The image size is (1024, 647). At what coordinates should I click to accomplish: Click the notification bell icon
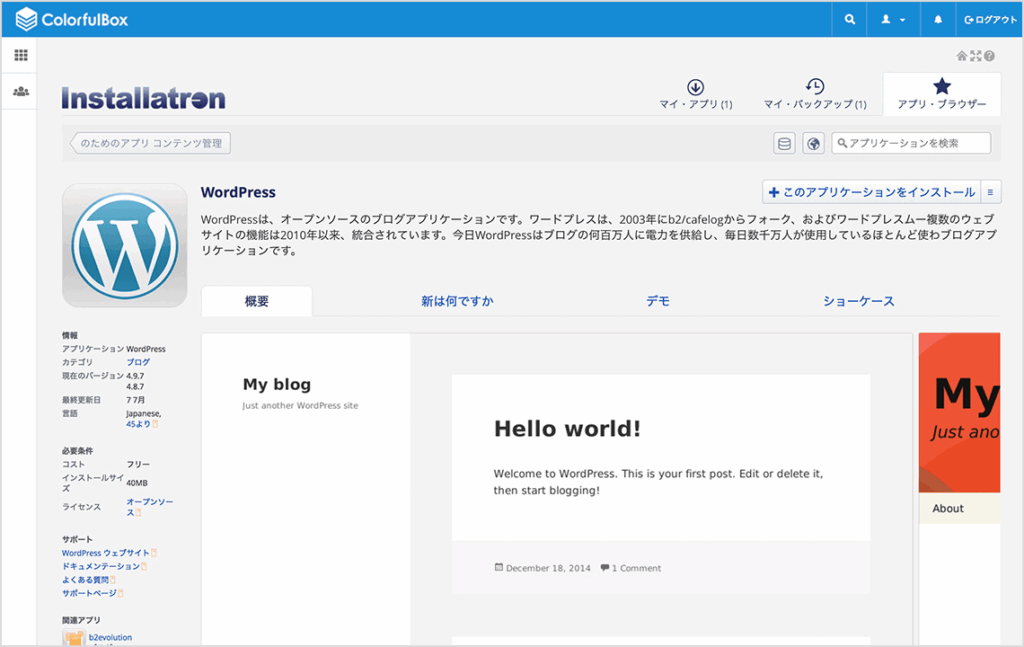point(938,18)
